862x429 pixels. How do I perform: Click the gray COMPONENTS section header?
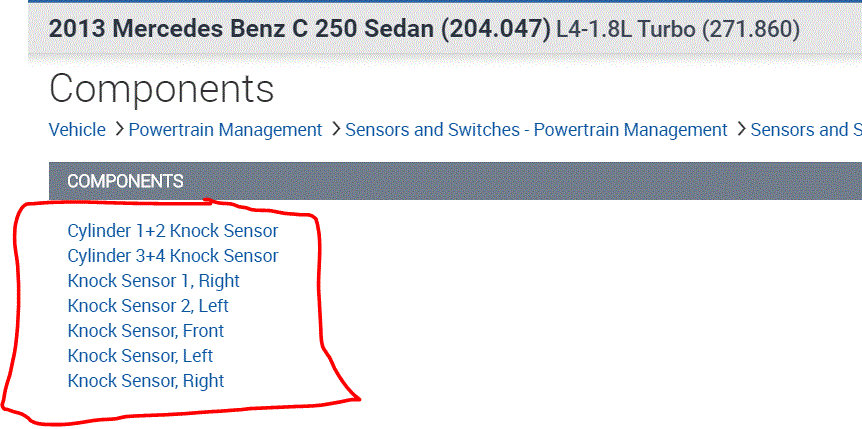(x=125, y=181)
